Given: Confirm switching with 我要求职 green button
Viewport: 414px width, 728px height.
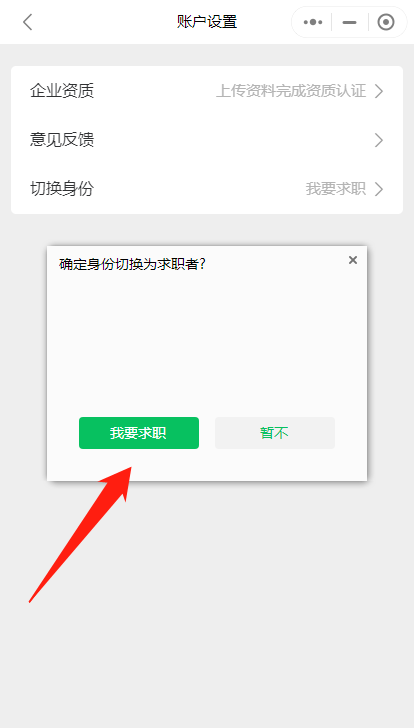Looking at the screenshot, I should coord(139,433).
